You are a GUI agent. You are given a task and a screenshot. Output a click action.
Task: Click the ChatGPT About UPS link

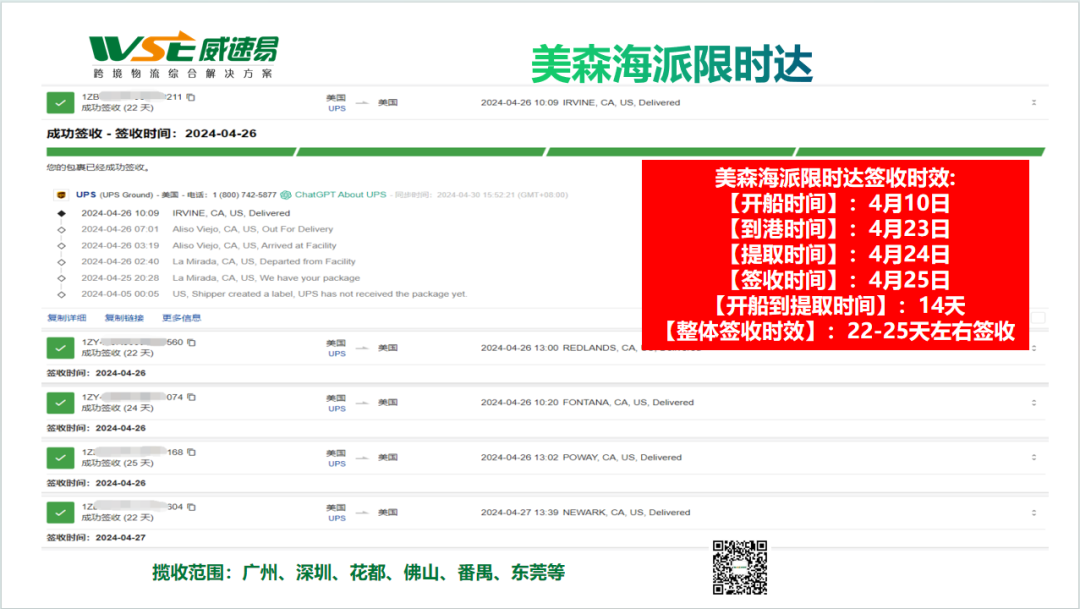coord(340,194)
